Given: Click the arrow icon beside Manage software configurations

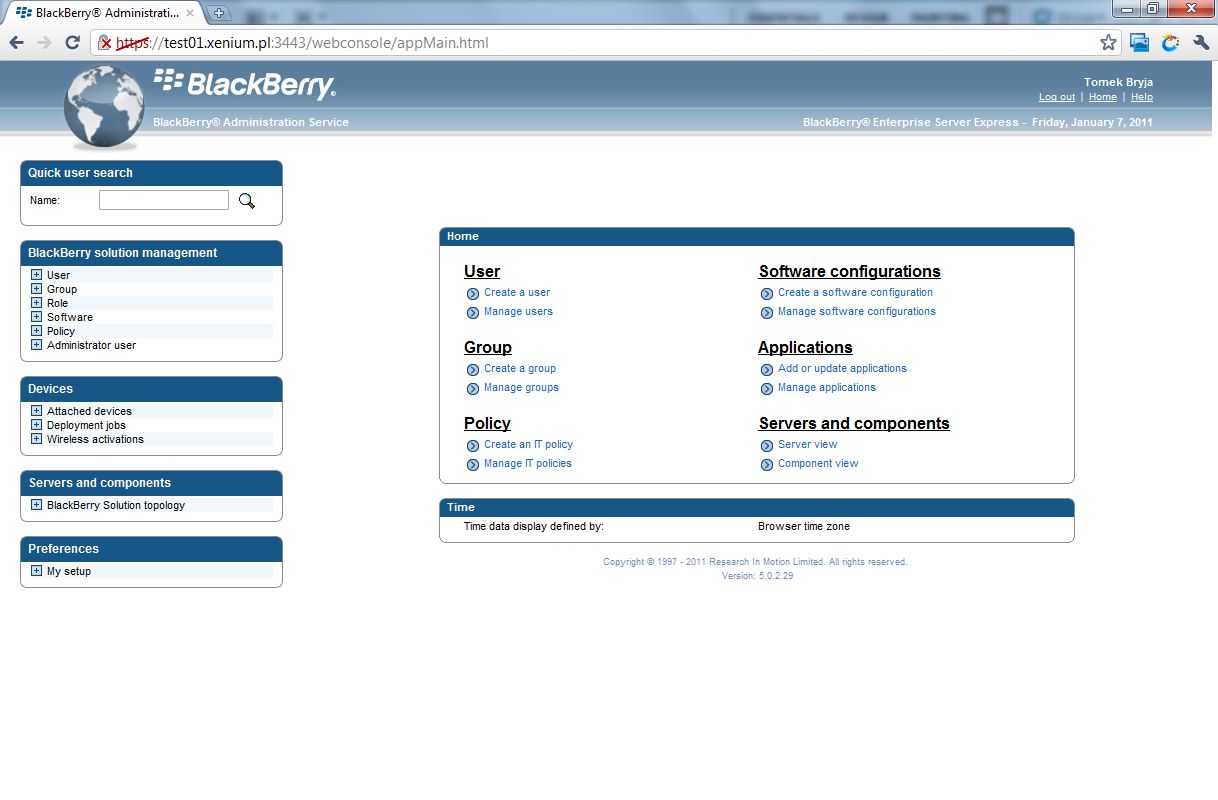Looking at the screenshot, I should (x=767, y=312).
